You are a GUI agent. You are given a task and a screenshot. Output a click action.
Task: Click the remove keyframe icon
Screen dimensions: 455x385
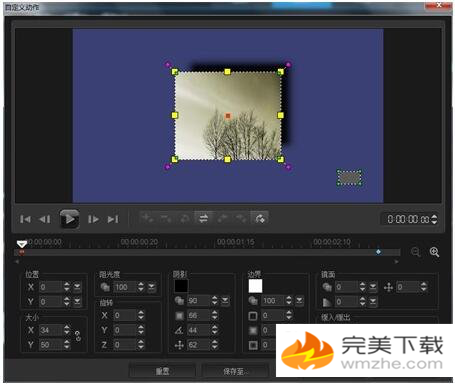coord(166,218)
